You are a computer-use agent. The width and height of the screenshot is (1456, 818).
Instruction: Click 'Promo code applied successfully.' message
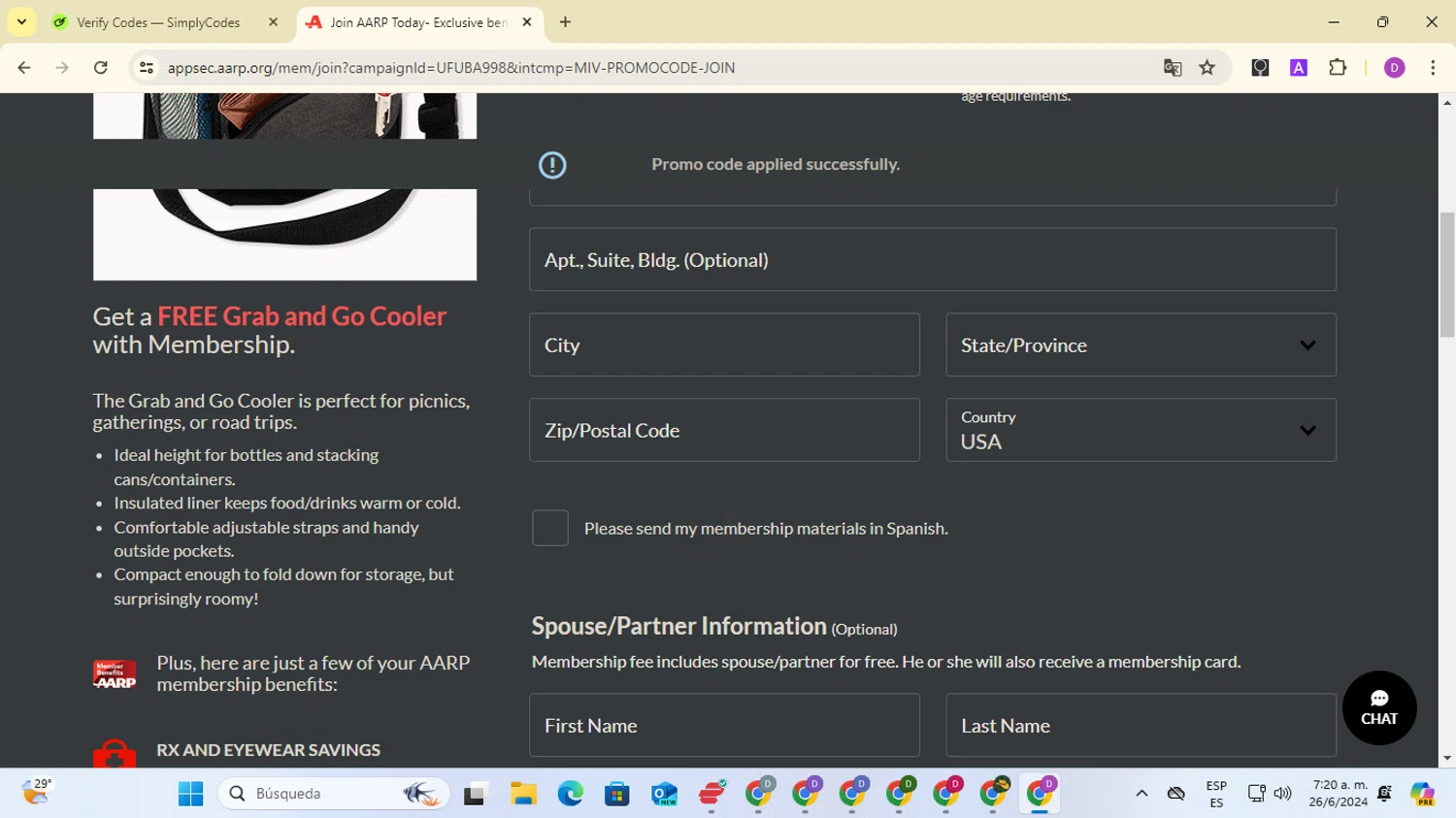pos(776,164)
